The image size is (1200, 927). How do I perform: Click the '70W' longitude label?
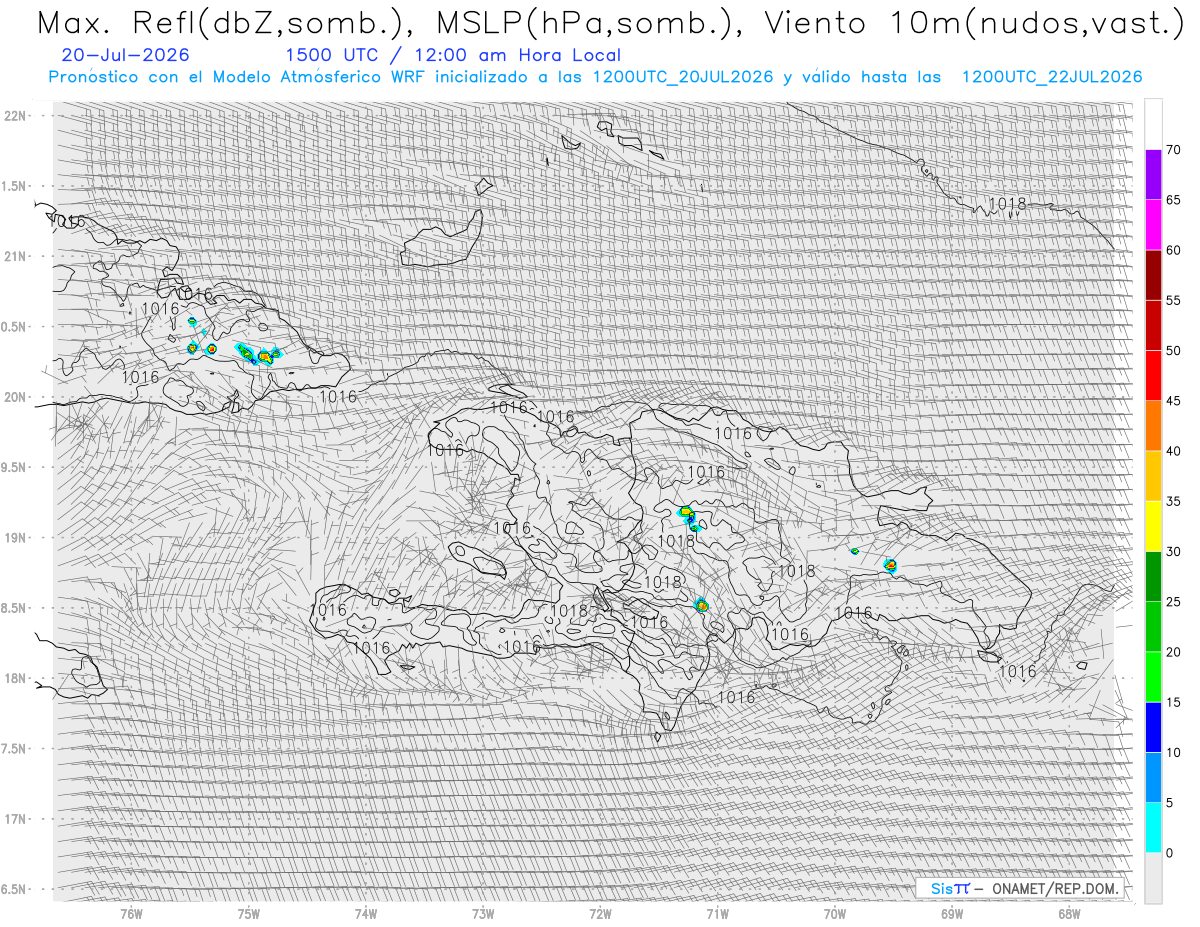(x=835, y=913)
